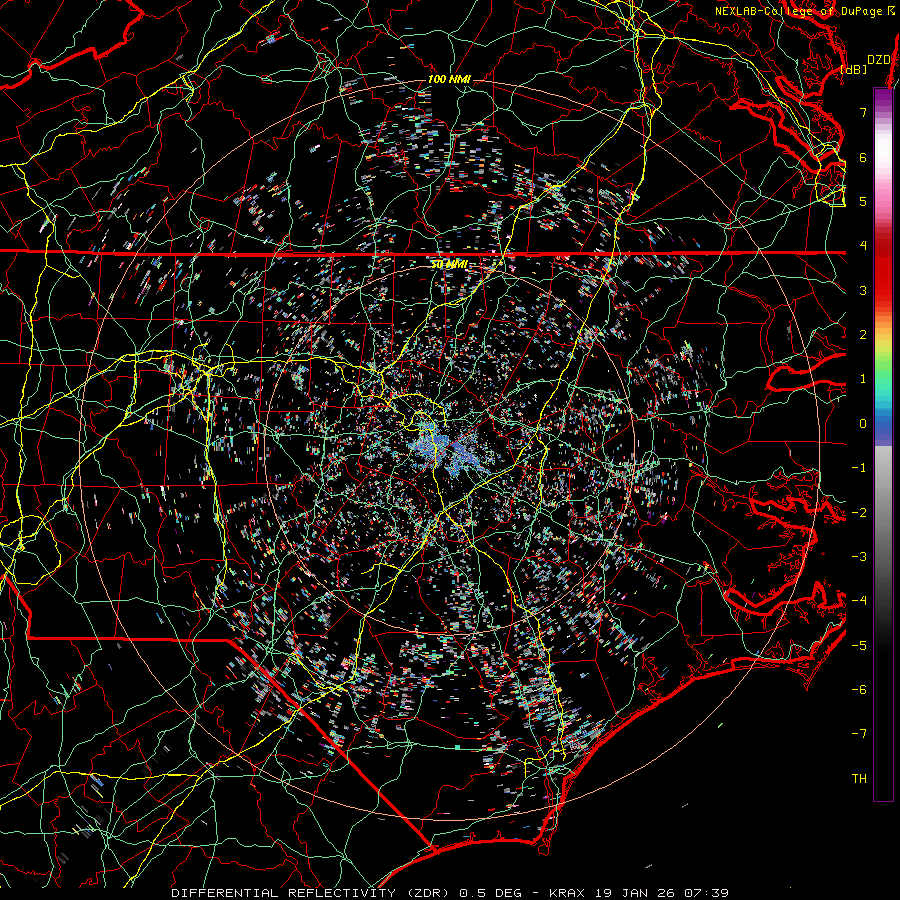Click the 1 dB label on the colorbar

pyautogui.click(x=863, y=379)
